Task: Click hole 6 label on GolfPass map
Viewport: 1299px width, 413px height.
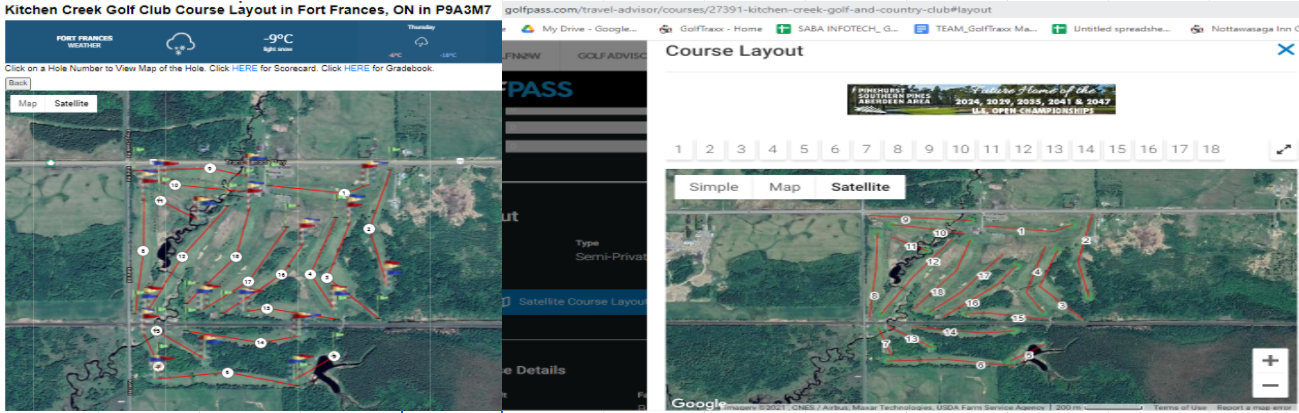Action: click(980, 365)
